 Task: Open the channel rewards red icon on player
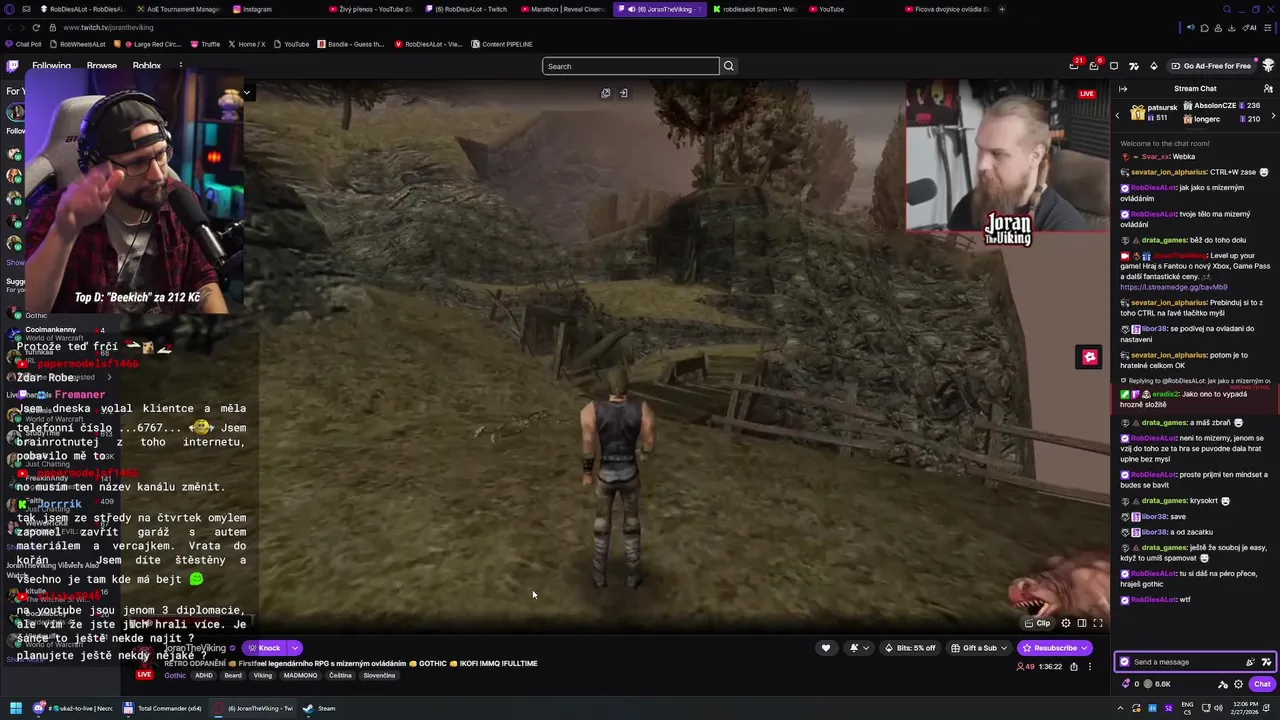[x=1089, y=357]
